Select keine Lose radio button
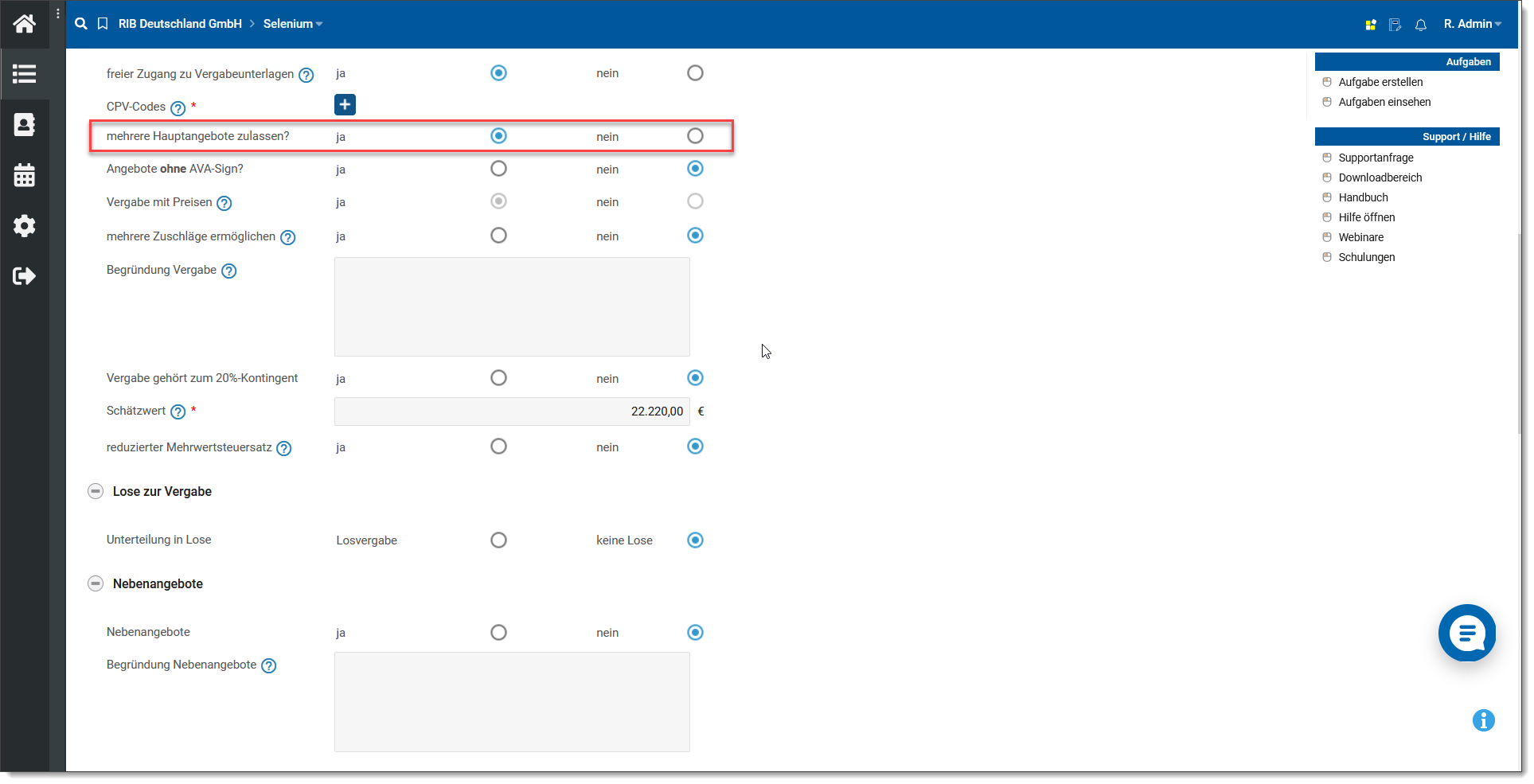The height and width of the screenshot is (784, 1534). coord(695,540)
